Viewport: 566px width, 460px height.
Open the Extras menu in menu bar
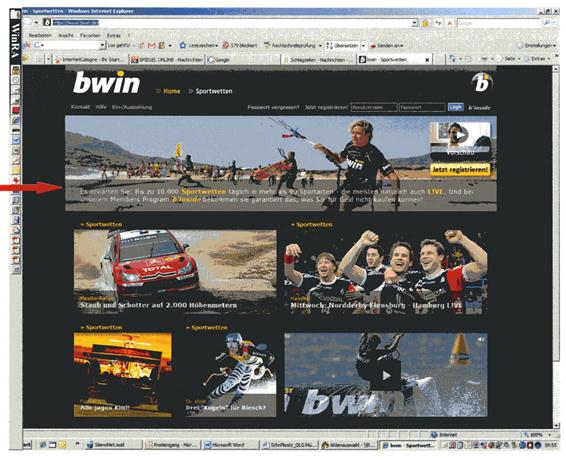113,35
